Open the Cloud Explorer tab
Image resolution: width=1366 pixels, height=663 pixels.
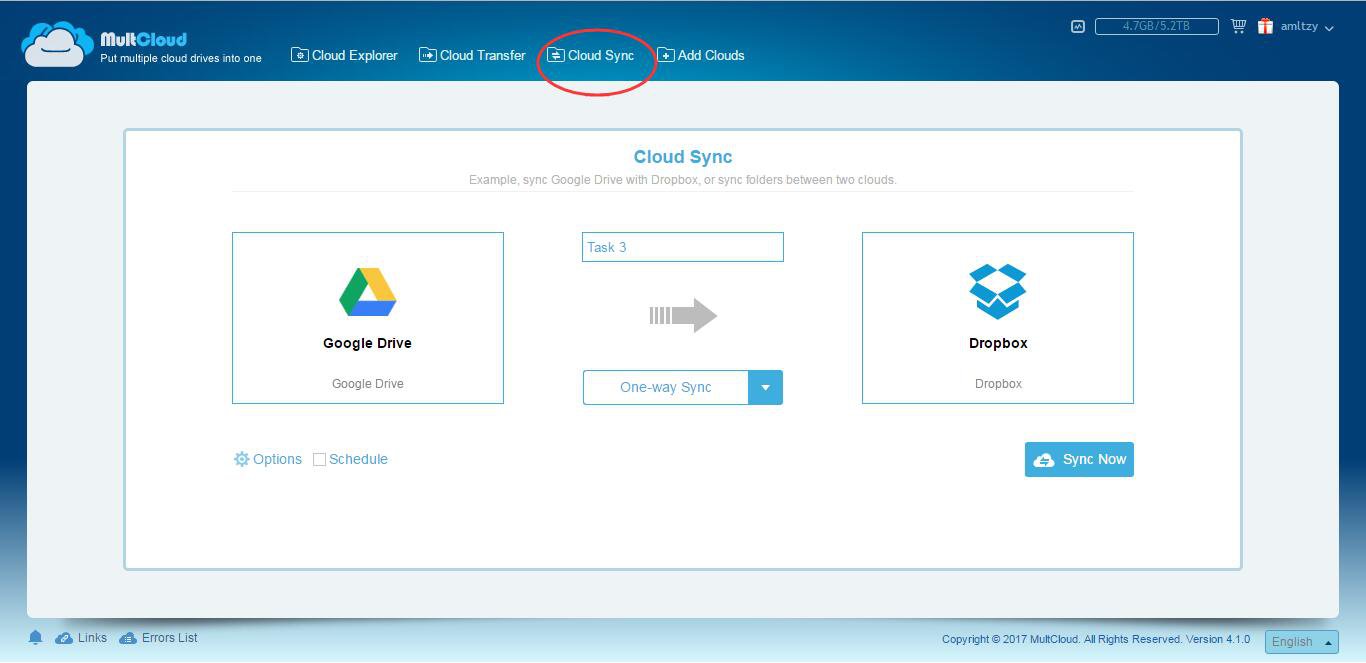(344, 55)
